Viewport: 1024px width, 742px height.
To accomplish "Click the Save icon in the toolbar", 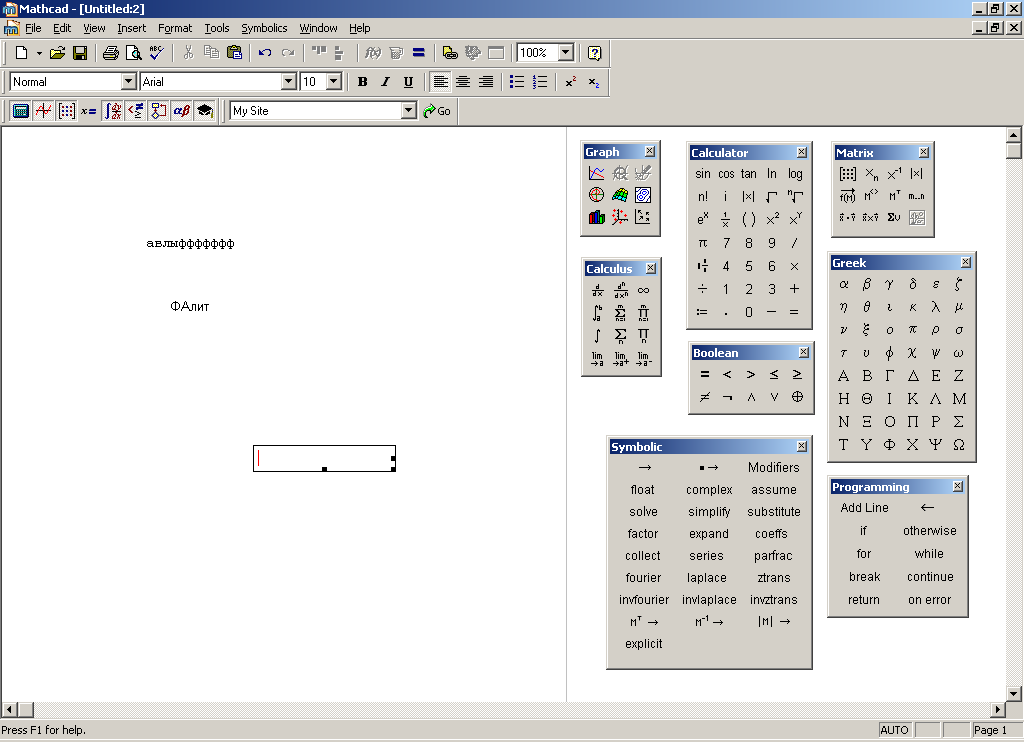I will [x=80, y=53].
